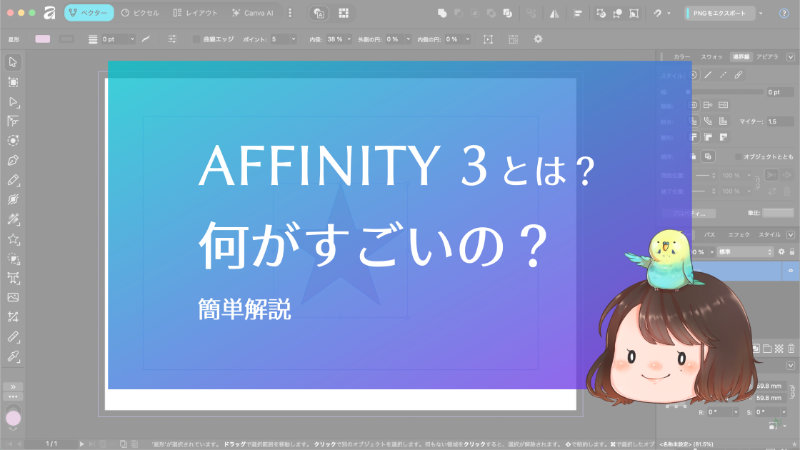The image size is (800, 450).
Task: Click the pink fill color swatch in context bar
Action: [42, 39]
